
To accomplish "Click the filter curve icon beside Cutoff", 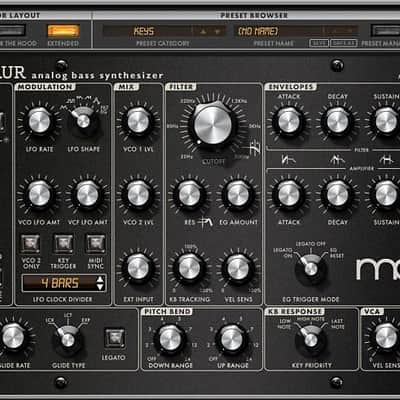I will [254, 148].
